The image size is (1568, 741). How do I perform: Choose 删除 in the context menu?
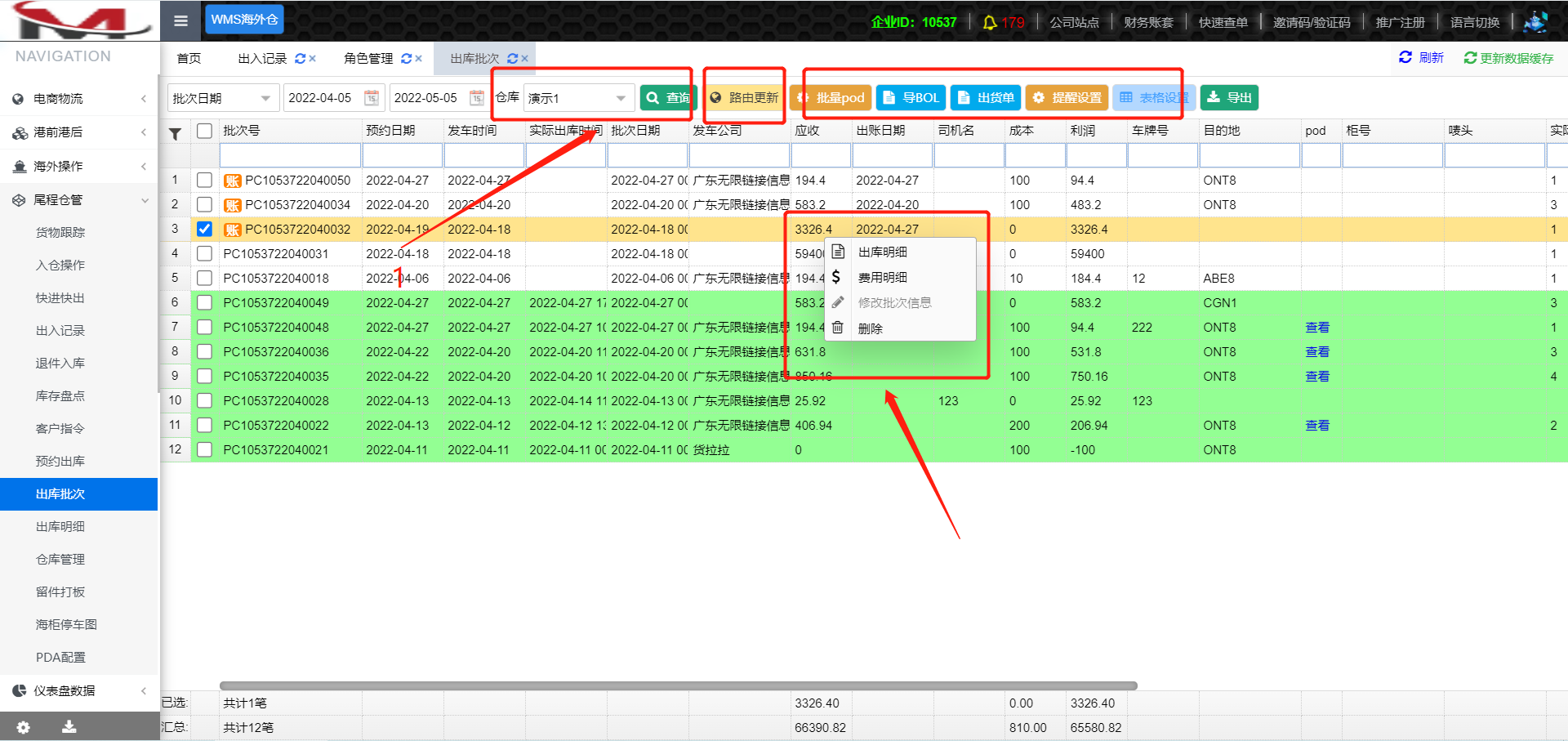tap(870, 328)
